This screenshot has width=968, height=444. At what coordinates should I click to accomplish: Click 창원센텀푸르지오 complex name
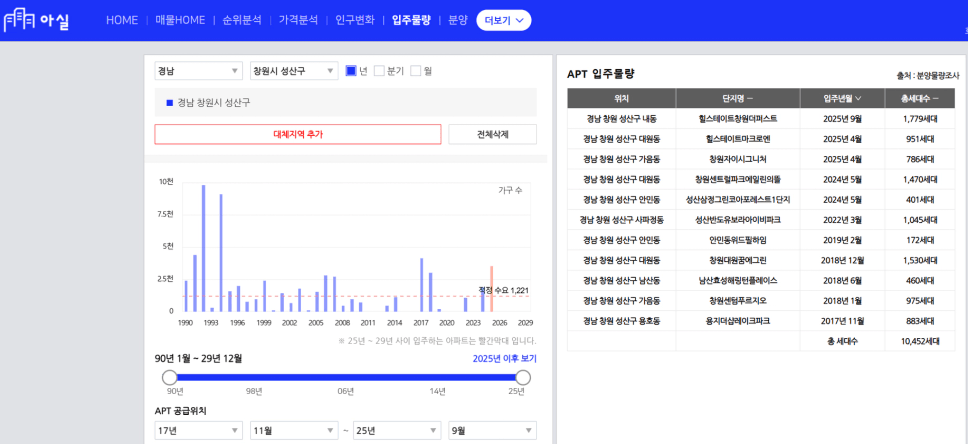coord(738,301)
